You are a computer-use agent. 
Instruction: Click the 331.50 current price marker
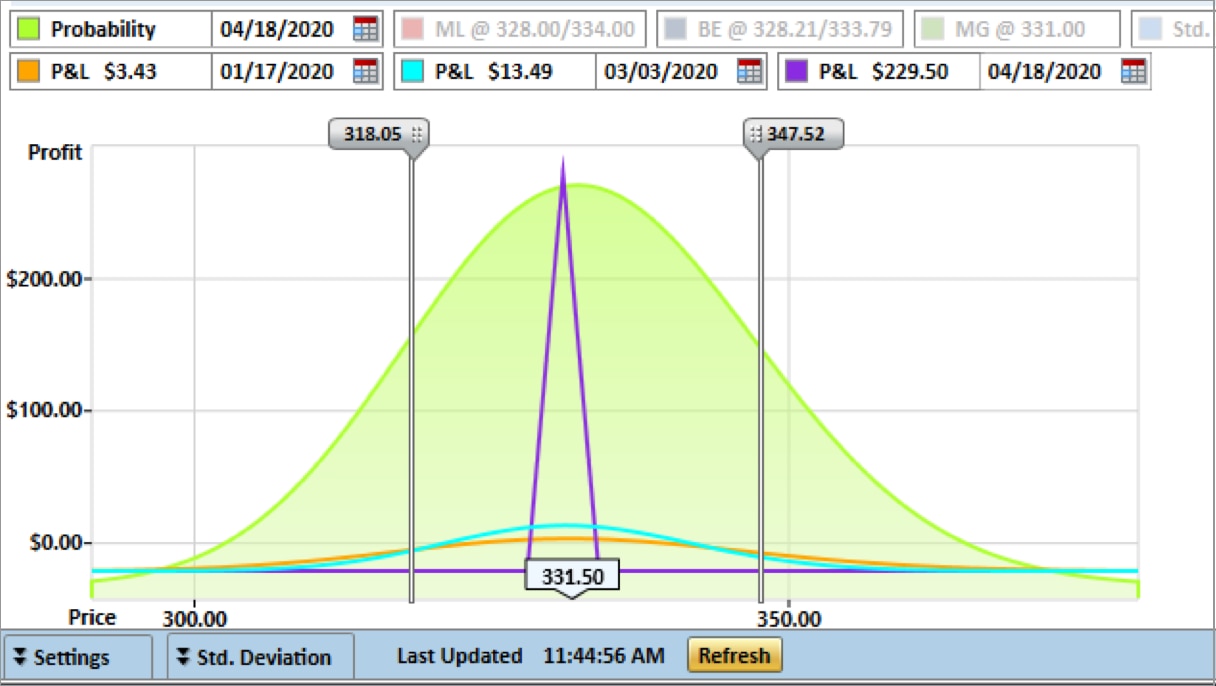572,577
